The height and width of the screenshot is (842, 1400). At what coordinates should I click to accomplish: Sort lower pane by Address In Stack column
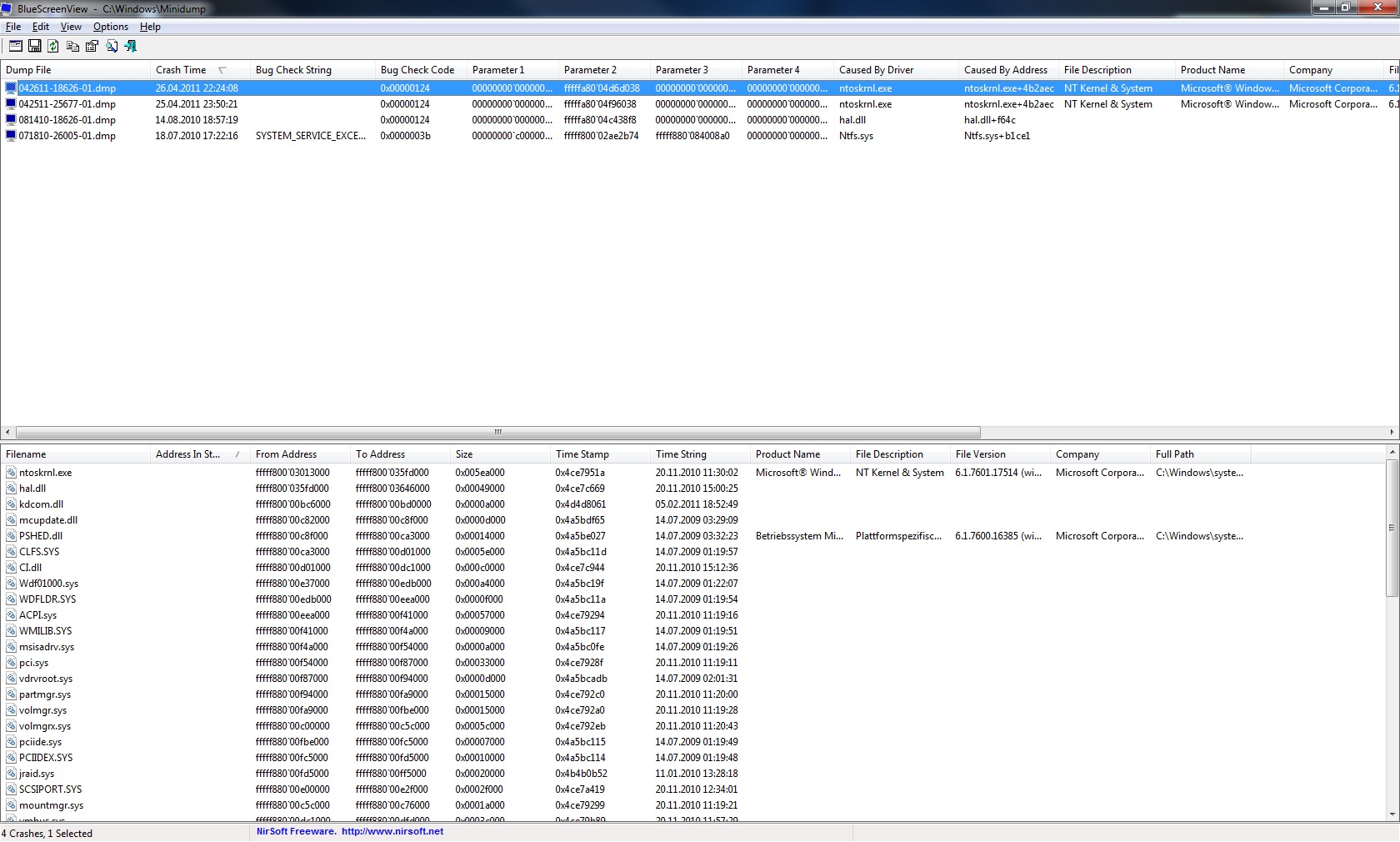pos(200,454)
